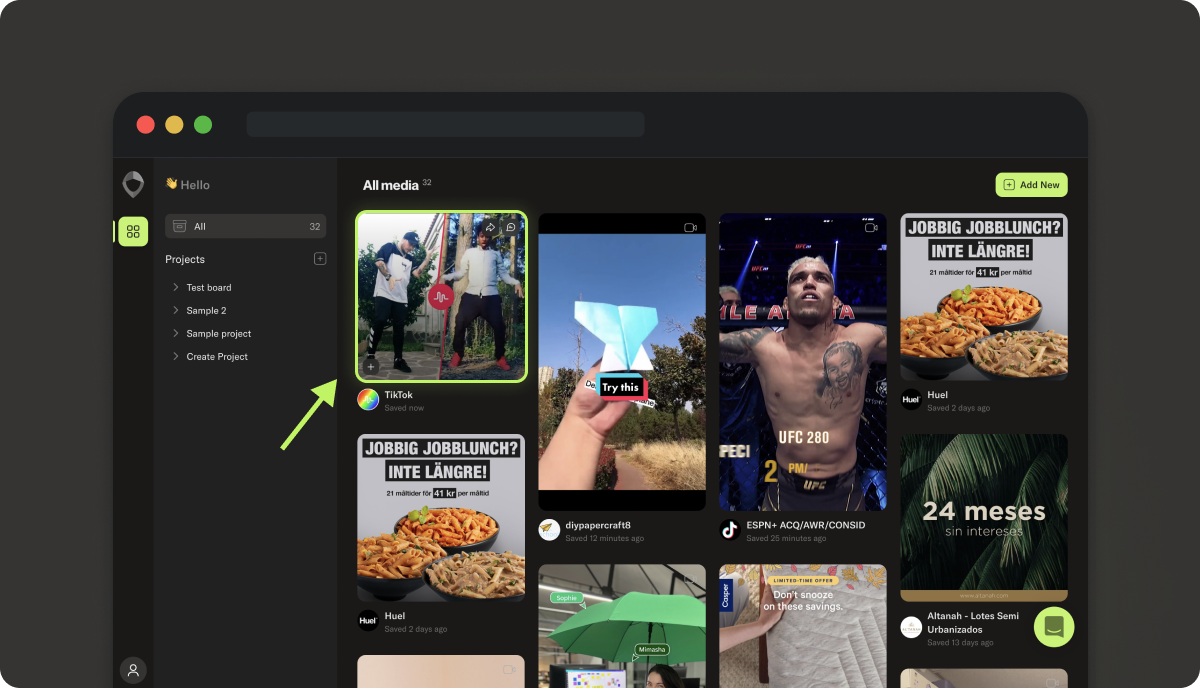Click the comment icon on the TikTok card
Screen dimensions: 1200x688
pos(510,228)
